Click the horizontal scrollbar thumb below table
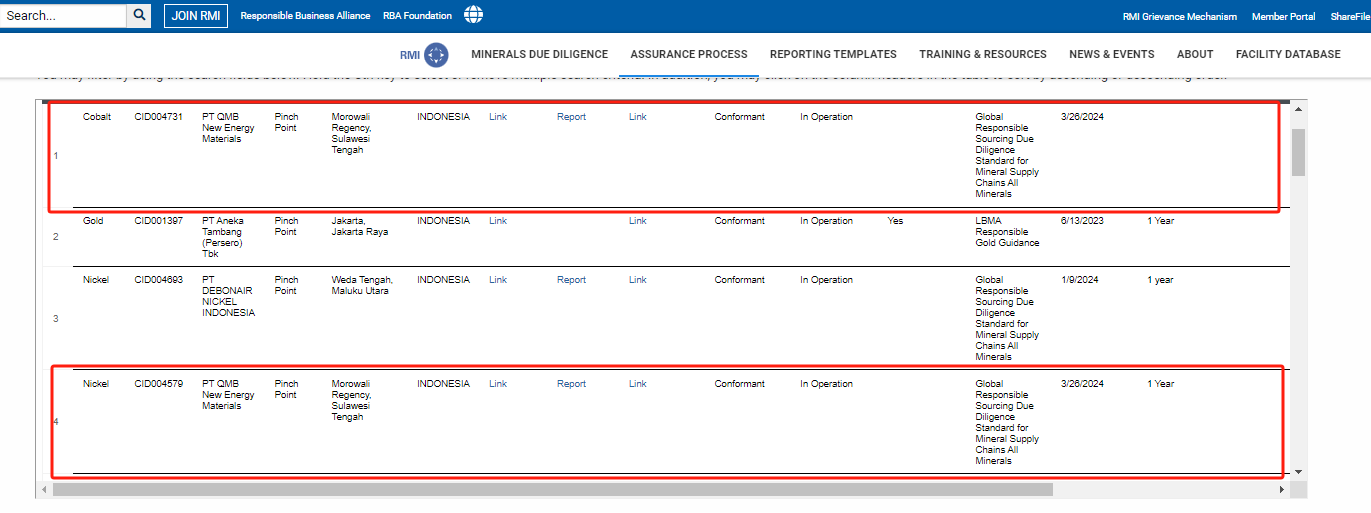 click(552, 490)
